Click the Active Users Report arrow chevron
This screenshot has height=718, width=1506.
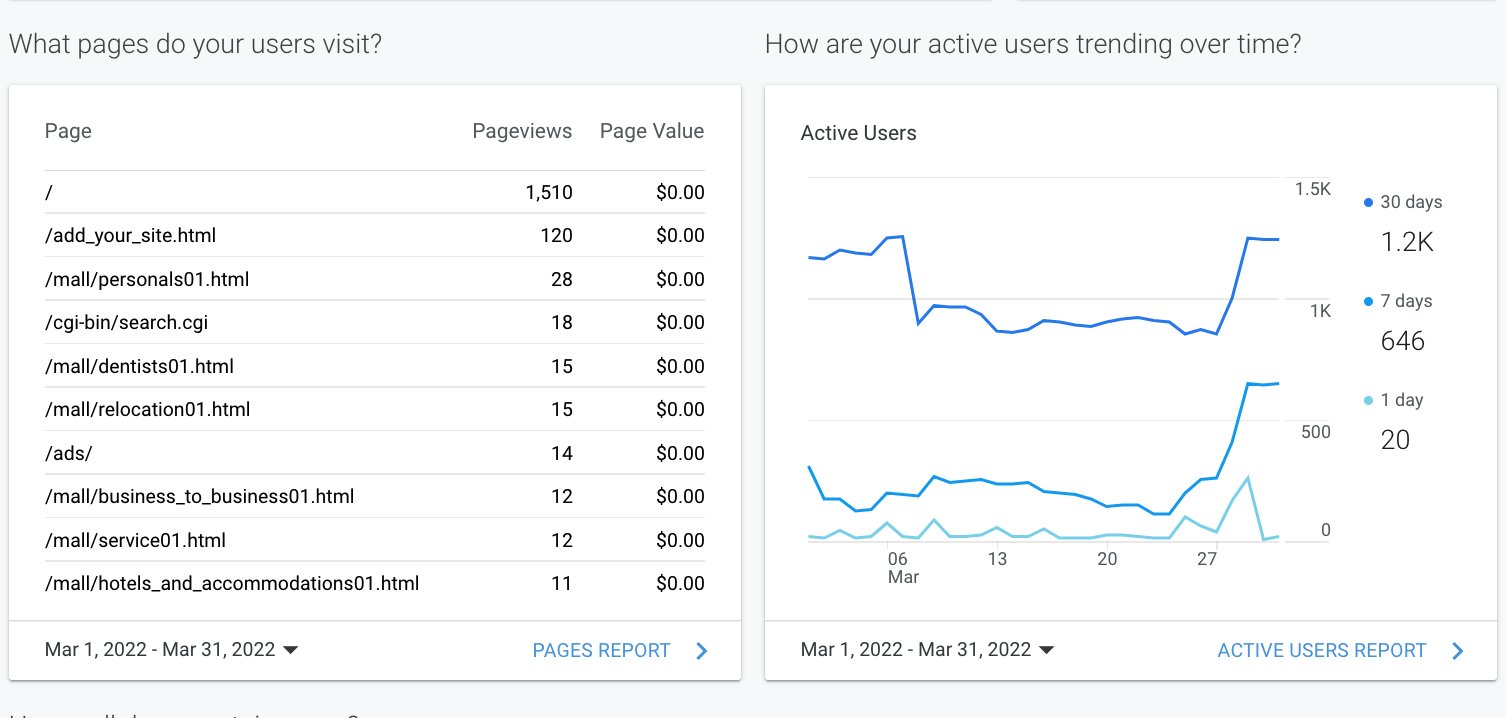point(1458,651)
